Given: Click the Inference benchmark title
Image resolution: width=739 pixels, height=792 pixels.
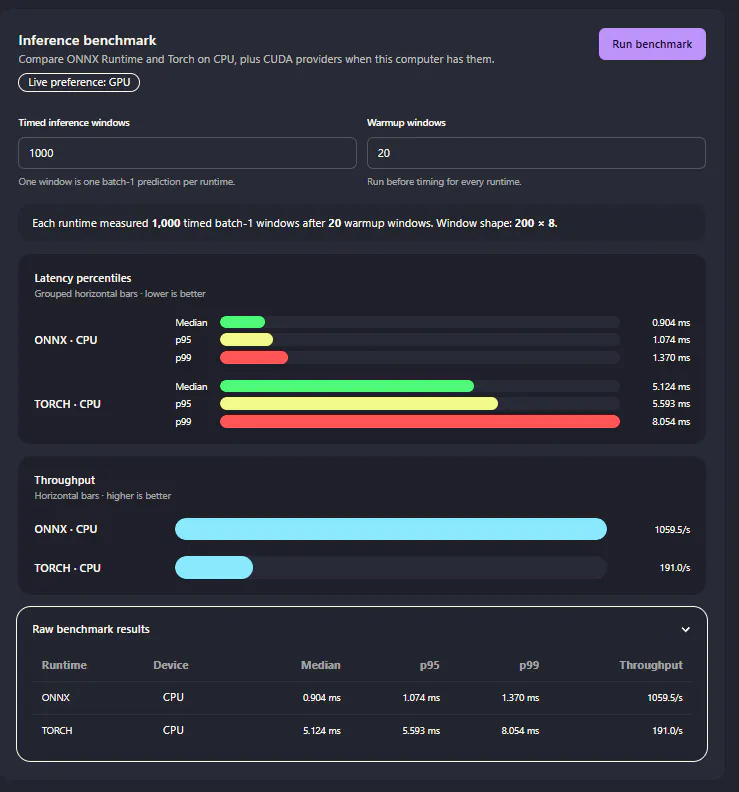Looking at the screenshot, I should coord(87,40).
